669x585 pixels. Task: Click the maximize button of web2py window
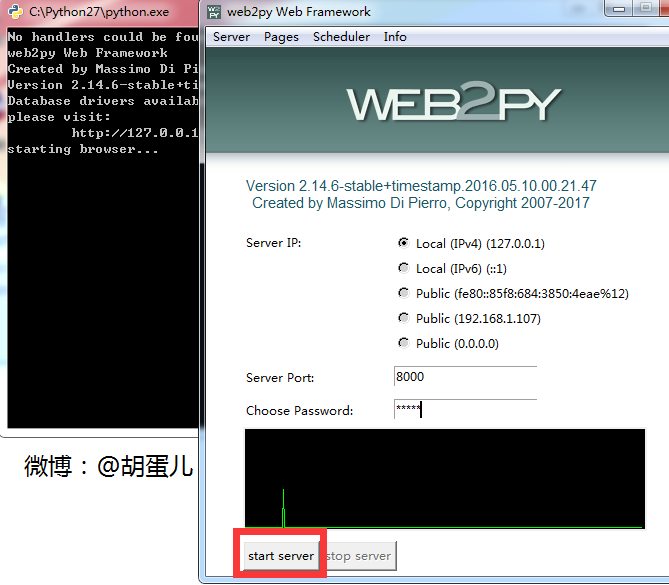[646, 9]
